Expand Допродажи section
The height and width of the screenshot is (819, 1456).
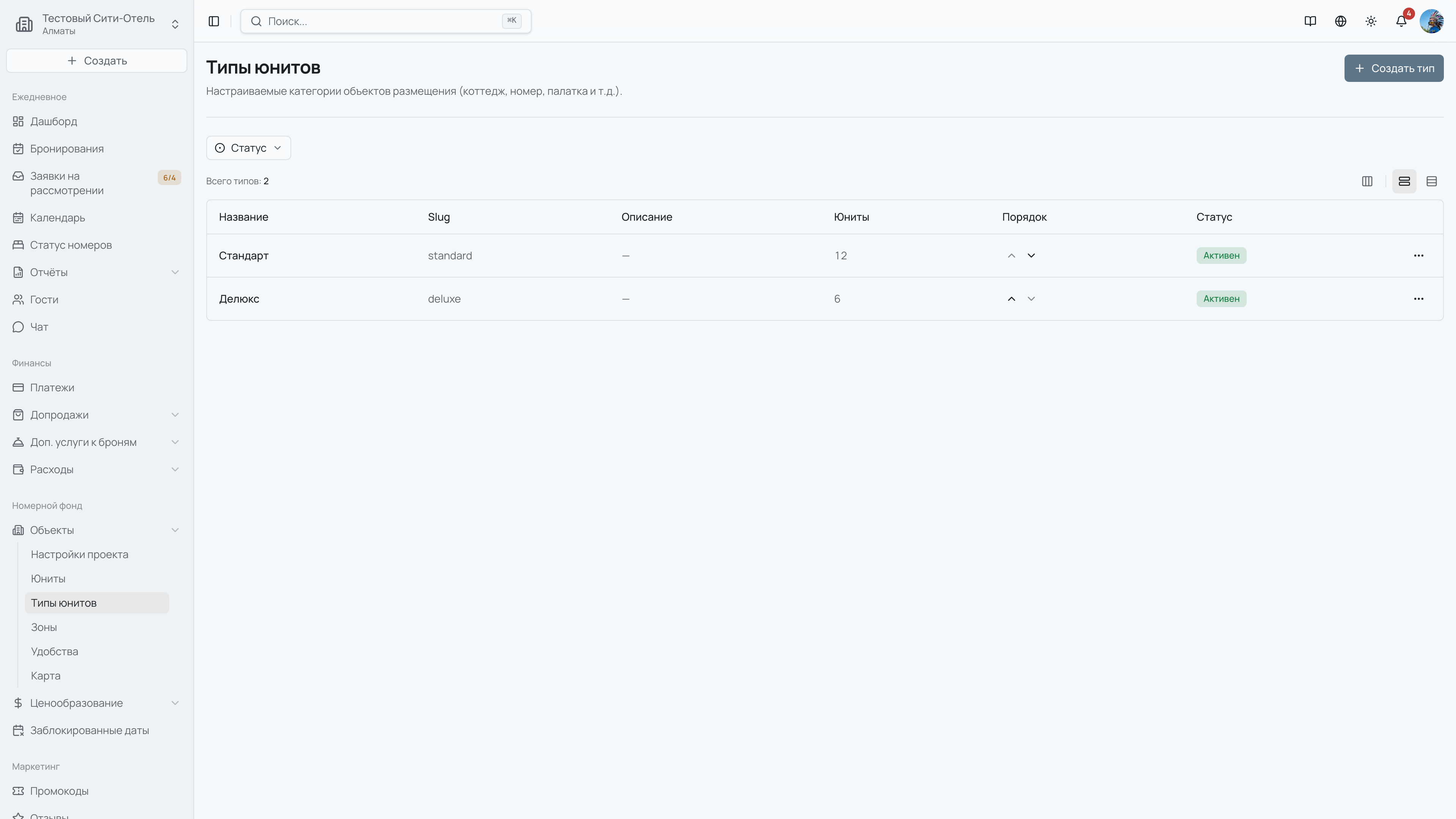(x=97, y=415)
